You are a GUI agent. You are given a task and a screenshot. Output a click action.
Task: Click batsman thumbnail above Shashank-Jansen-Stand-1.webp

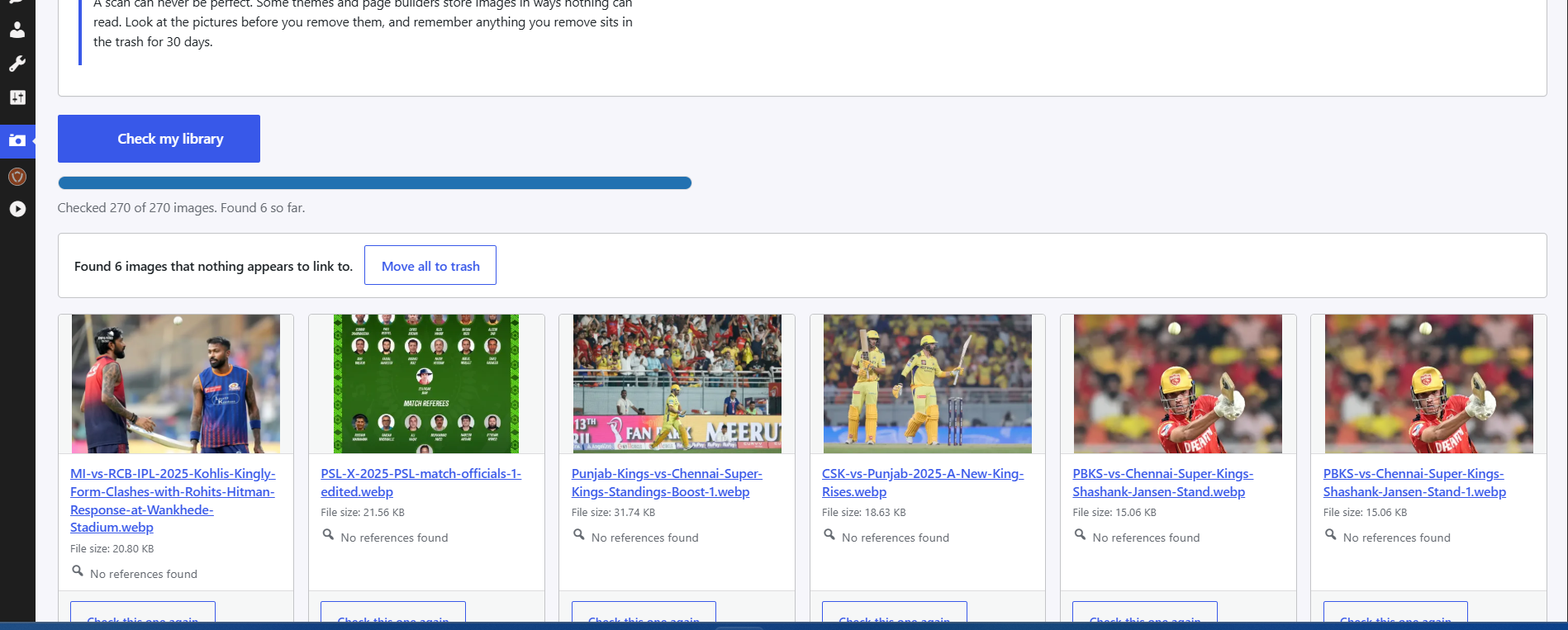(1429, 384)
